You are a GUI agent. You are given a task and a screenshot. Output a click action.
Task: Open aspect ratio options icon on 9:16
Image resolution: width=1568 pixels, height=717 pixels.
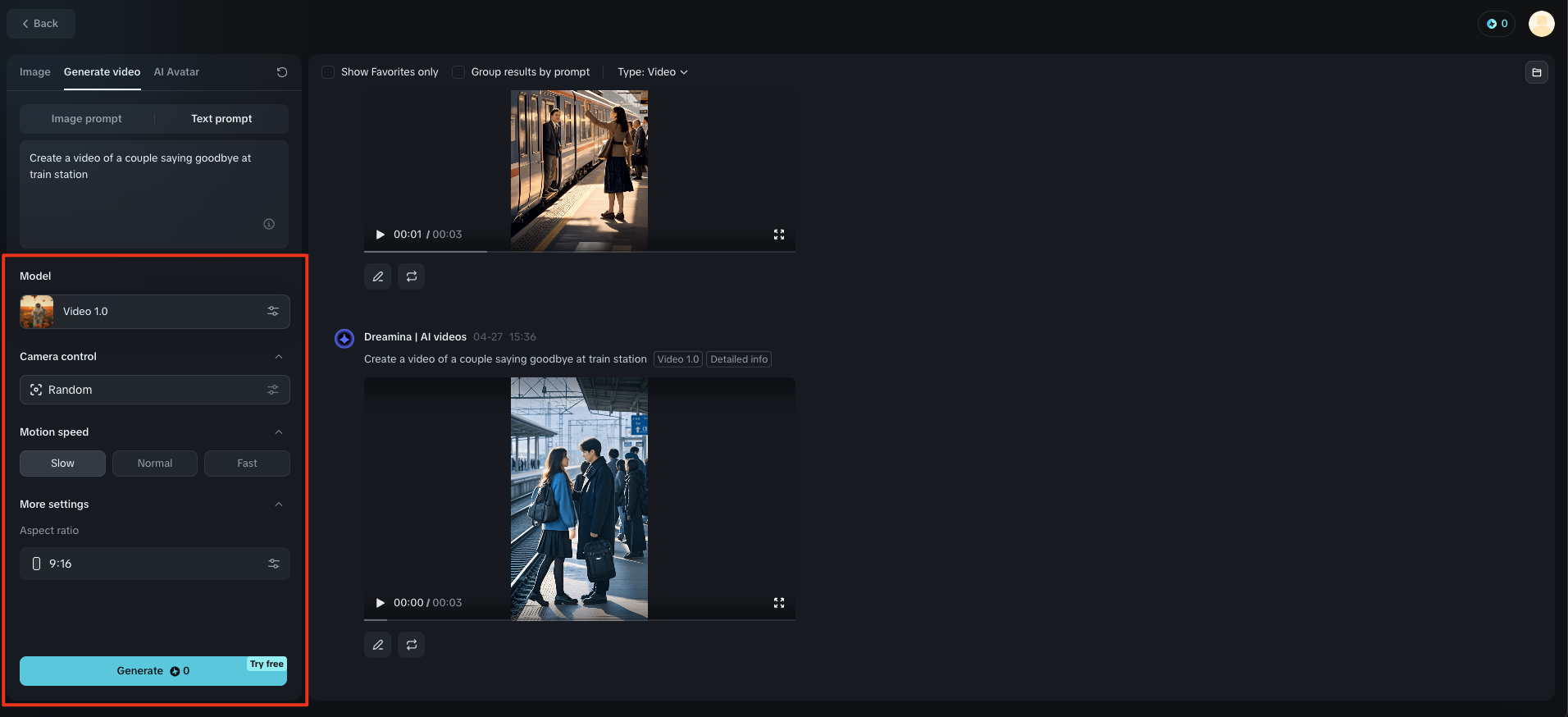[274, 564]
